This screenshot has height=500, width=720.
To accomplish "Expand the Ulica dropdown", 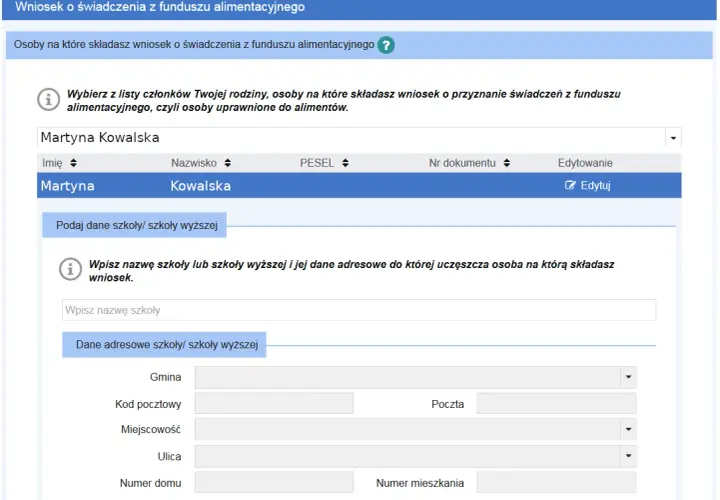I will [629, 456].
